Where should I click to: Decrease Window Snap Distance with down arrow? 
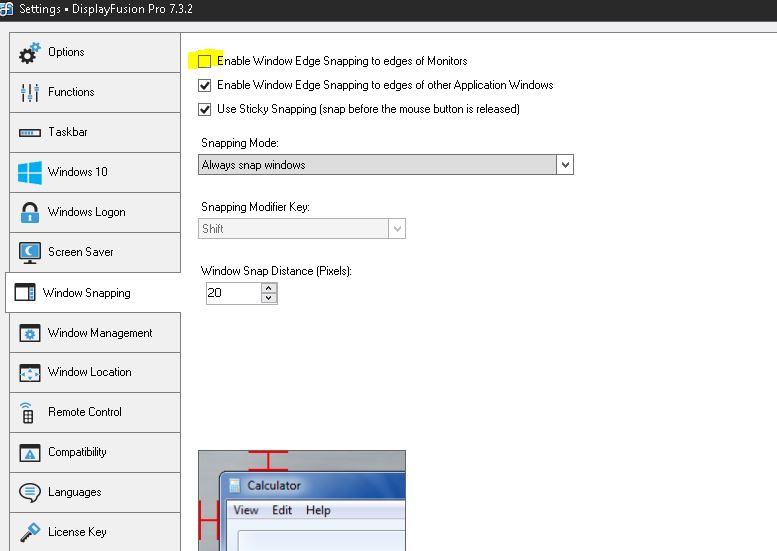[x=268, y=298]
